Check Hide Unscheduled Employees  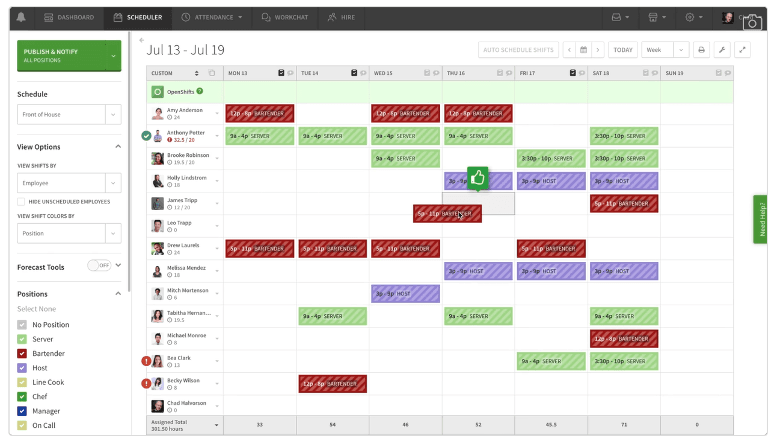[22, 201]
